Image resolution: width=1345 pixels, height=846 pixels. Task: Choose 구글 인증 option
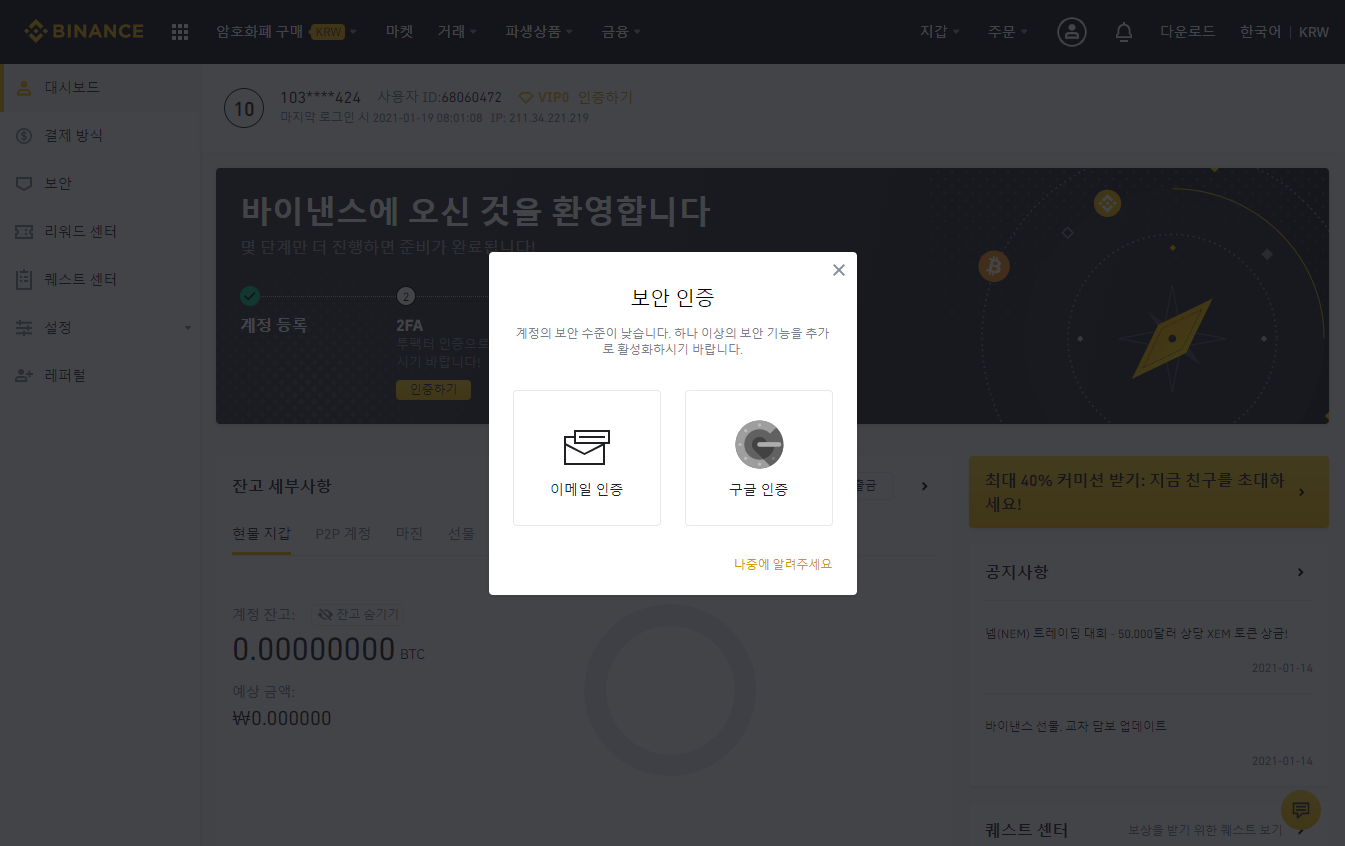[x=759, y=458]
